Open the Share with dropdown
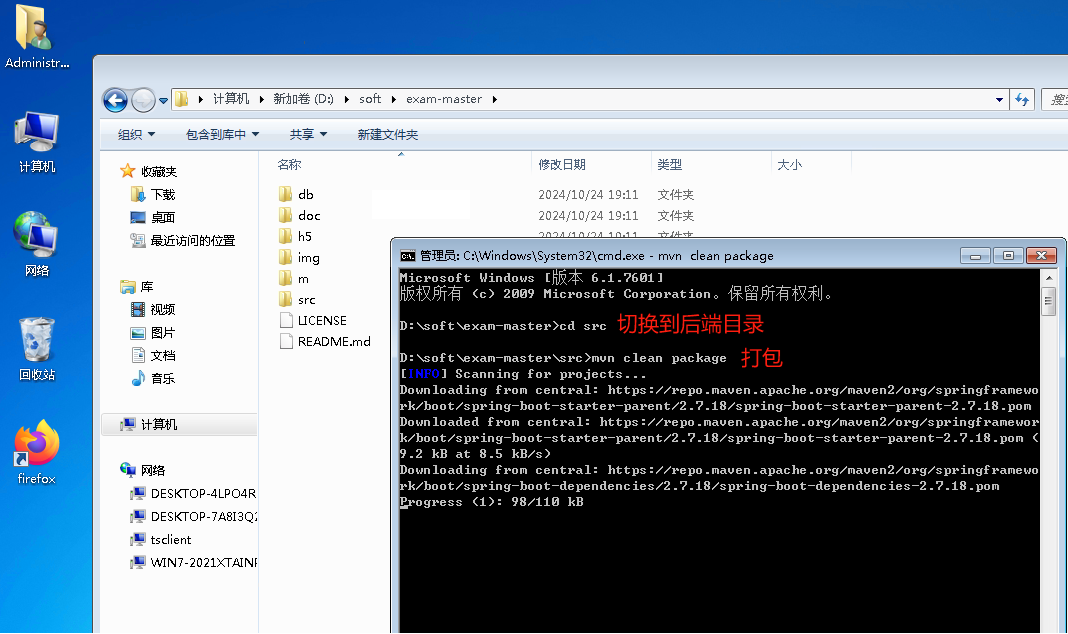1068x634 pixels. tap(308, 134)
